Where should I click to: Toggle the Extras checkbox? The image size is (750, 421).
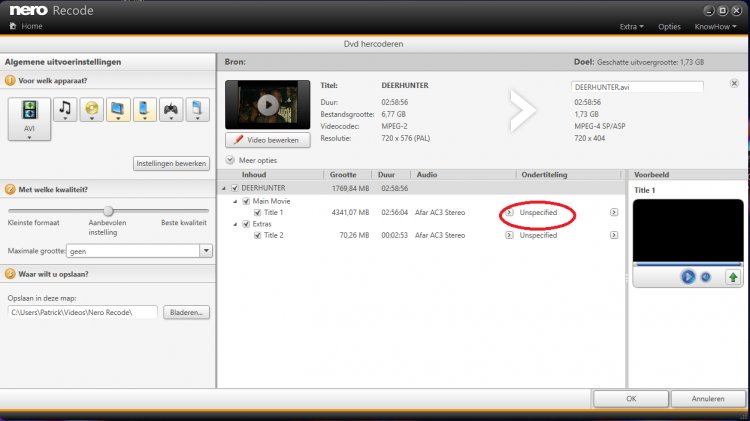click(246, 224)
